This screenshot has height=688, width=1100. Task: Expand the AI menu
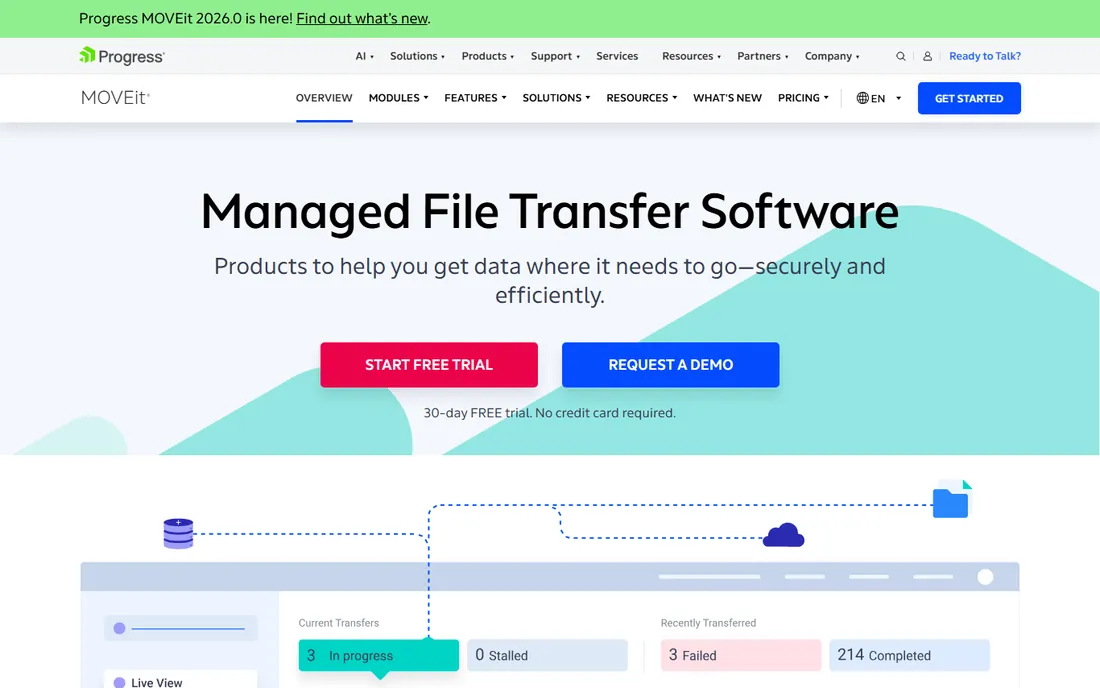(x=364, y=56)
